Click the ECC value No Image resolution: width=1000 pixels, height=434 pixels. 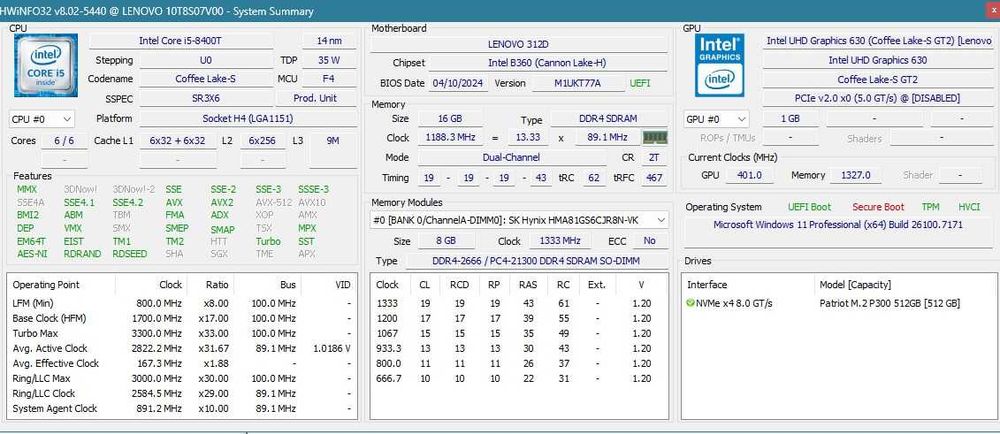649,242
